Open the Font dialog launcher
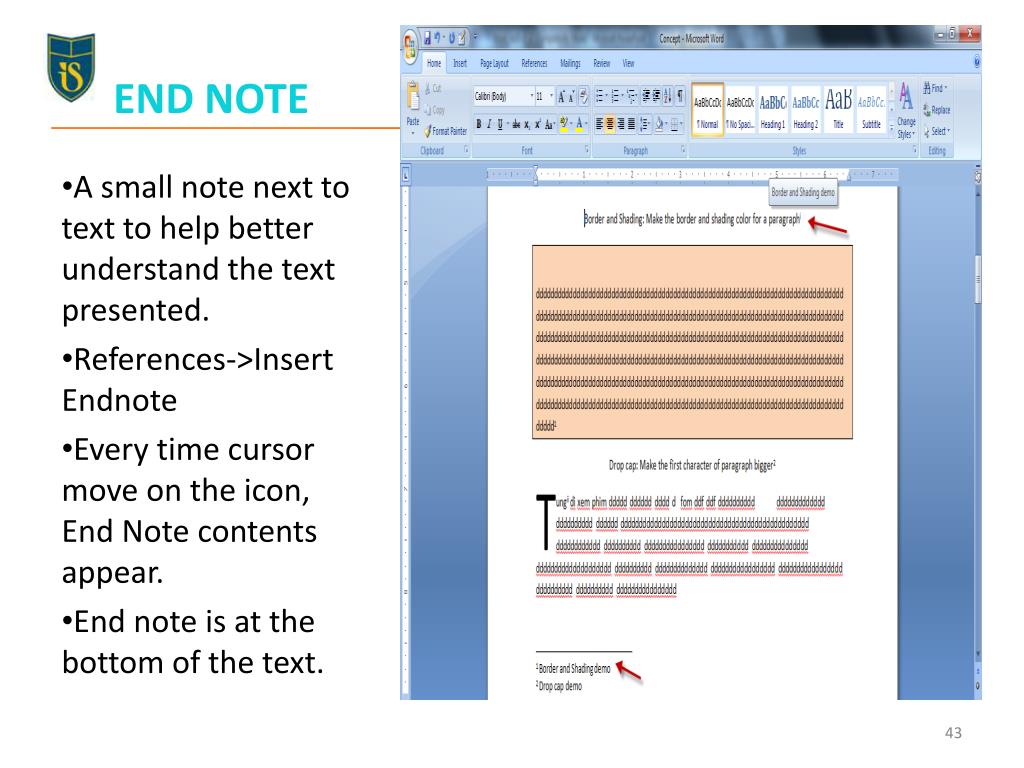This screenshot has width=1024, height=768. [586, 150]
